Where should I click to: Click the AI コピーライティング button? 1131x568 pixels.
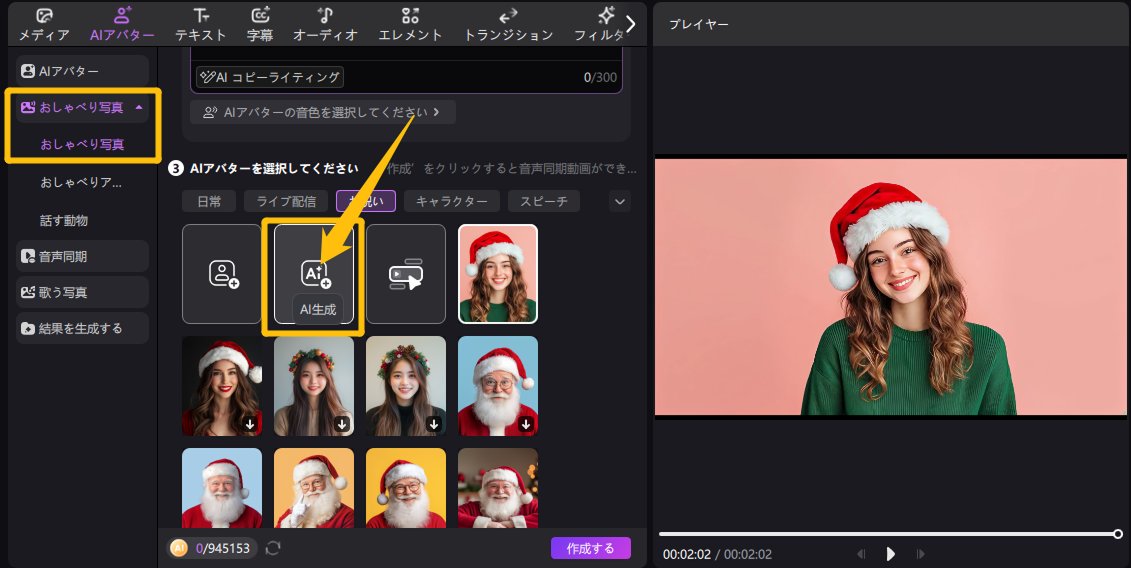(x=269, y=77)
